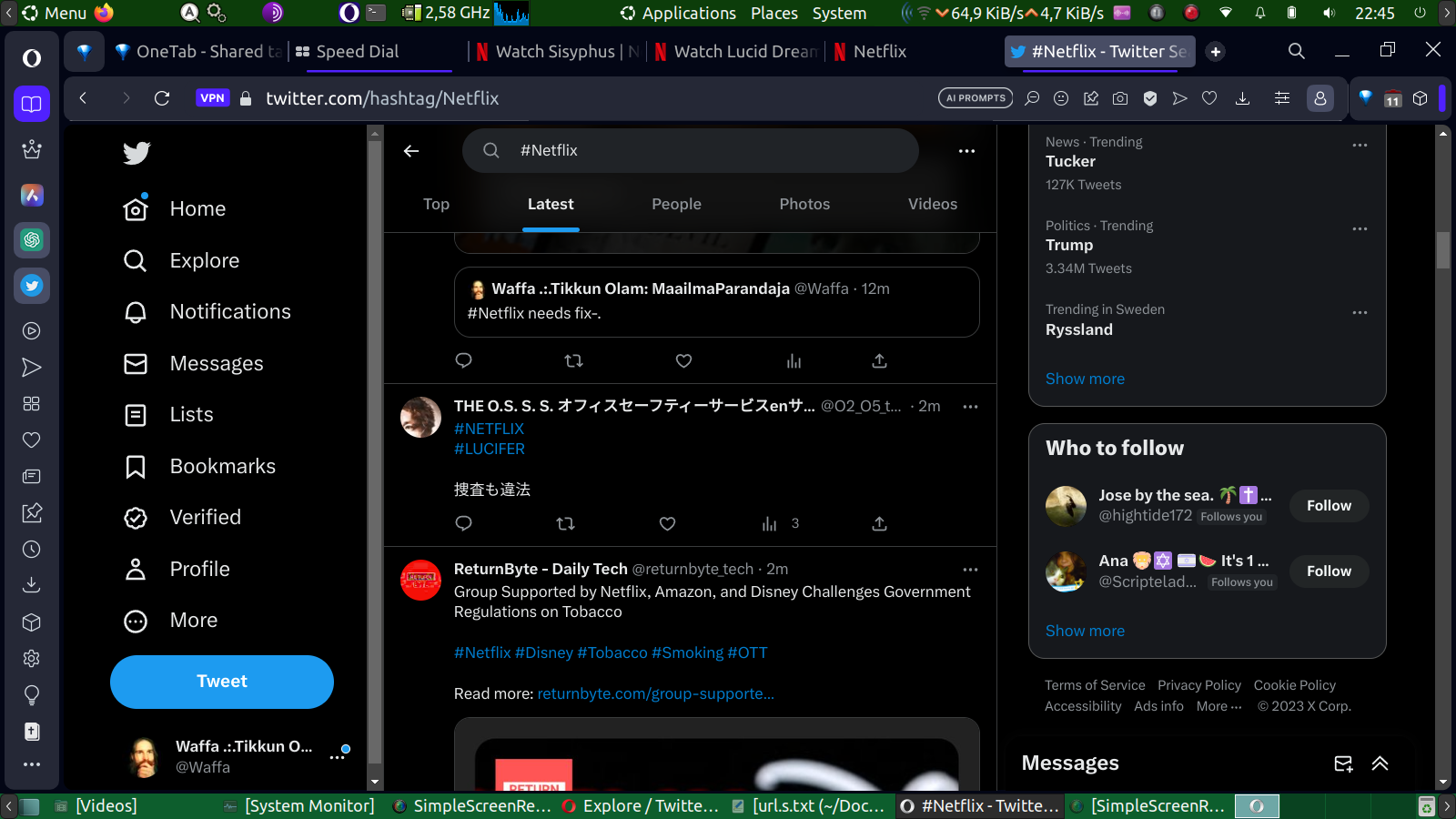Screen dimensions: 1456x819
Task: Open the Applications menu in top panel
Action: [x=678, y=13]
